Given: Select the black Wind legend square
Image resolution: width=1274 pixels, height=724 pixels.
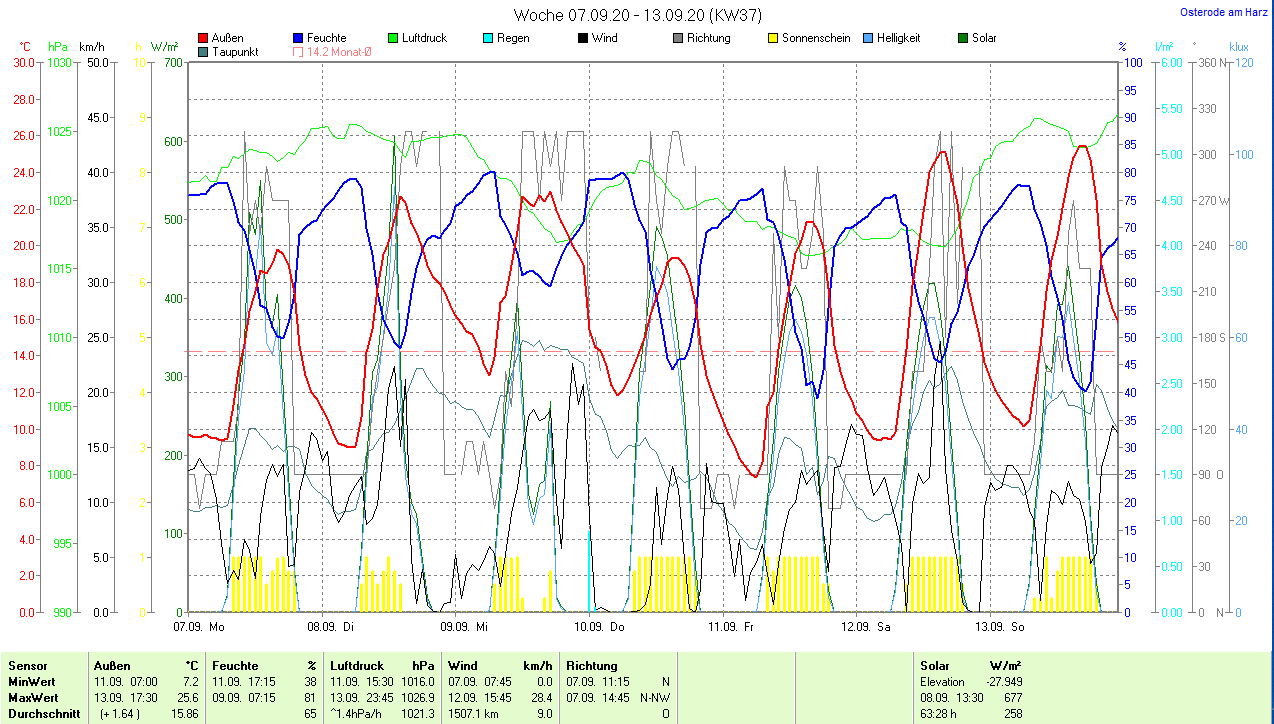Looking at the screenshot, I should (582, 39).
